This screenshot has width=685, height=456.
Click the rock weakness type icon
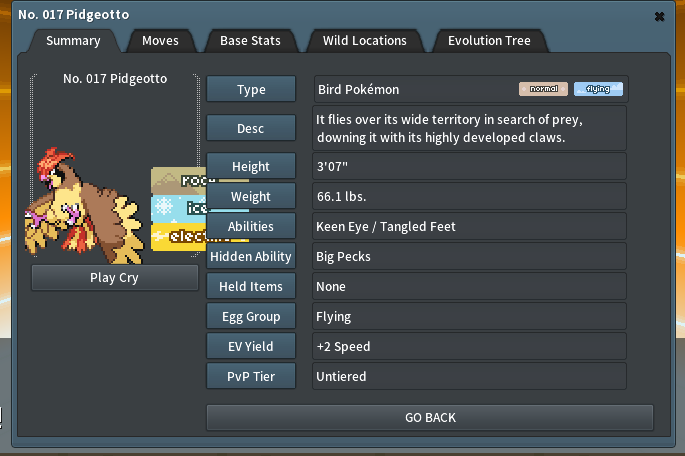point(179,180)
